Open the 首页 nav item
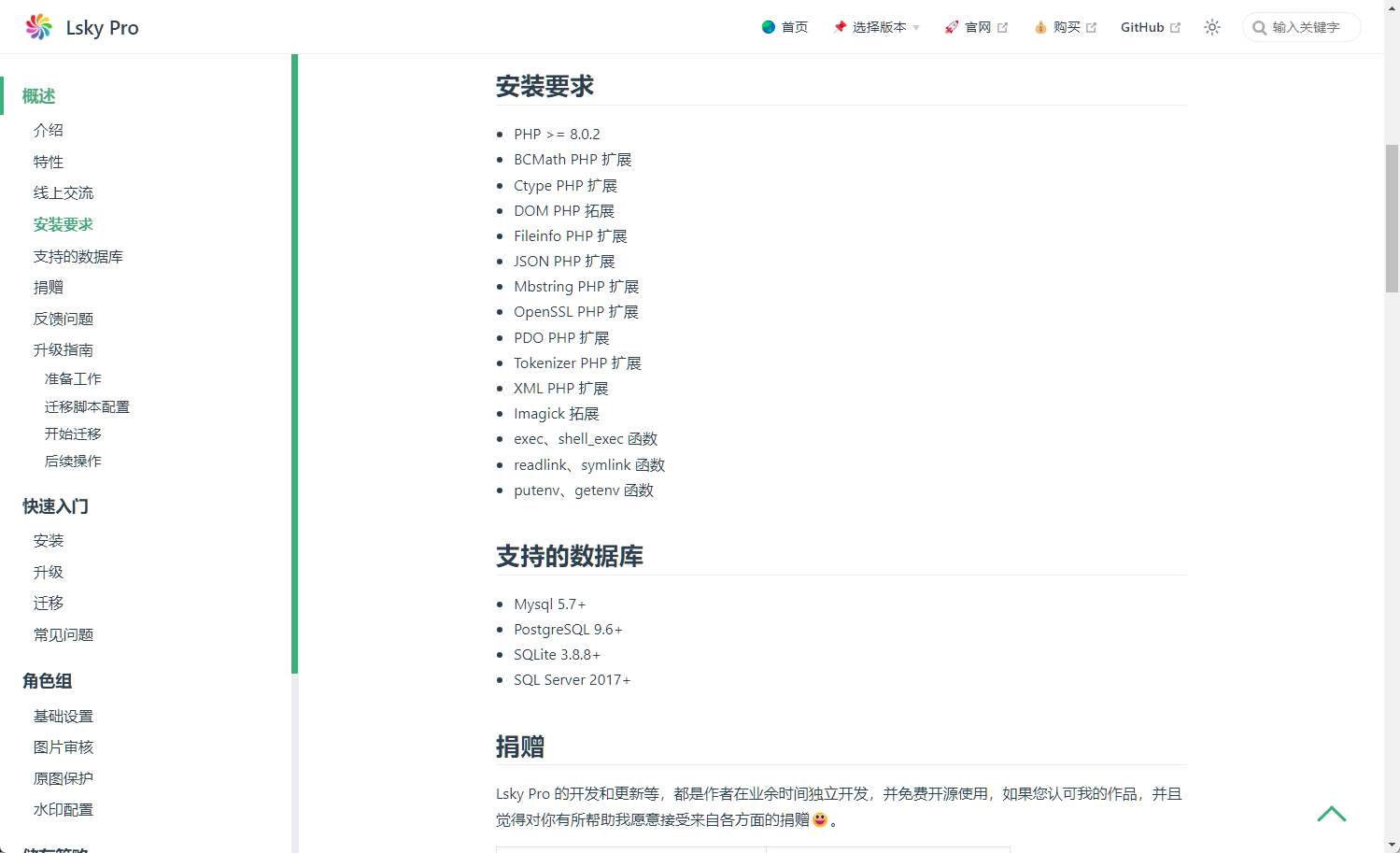This screenshot has width=1400, height=853. 785,27
